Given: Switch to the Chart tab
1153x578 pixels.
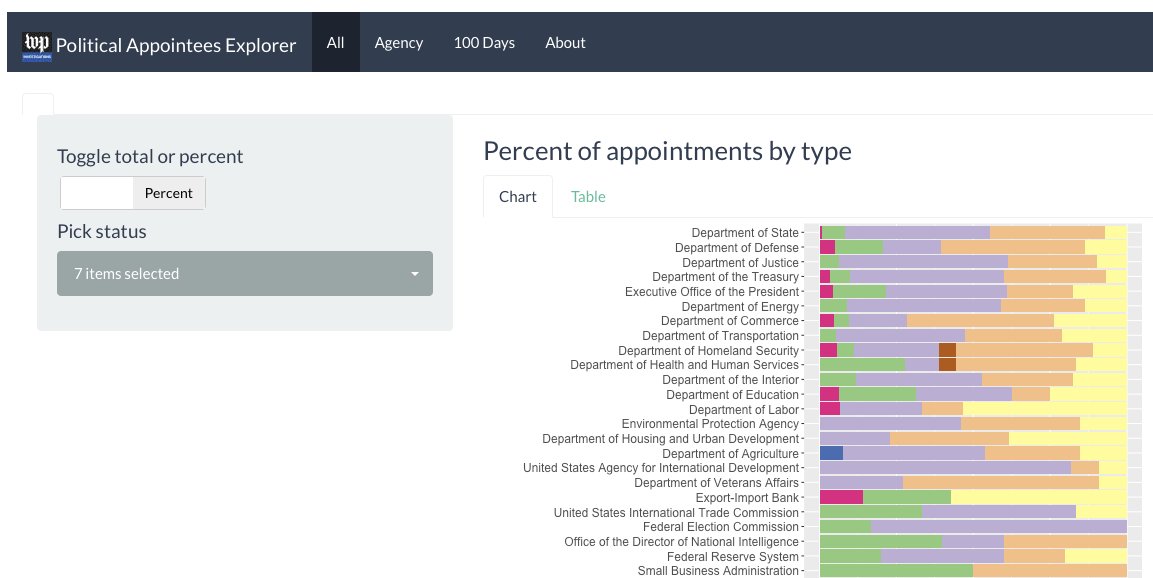Looking at the screenshot, I should tap(518, 196).
